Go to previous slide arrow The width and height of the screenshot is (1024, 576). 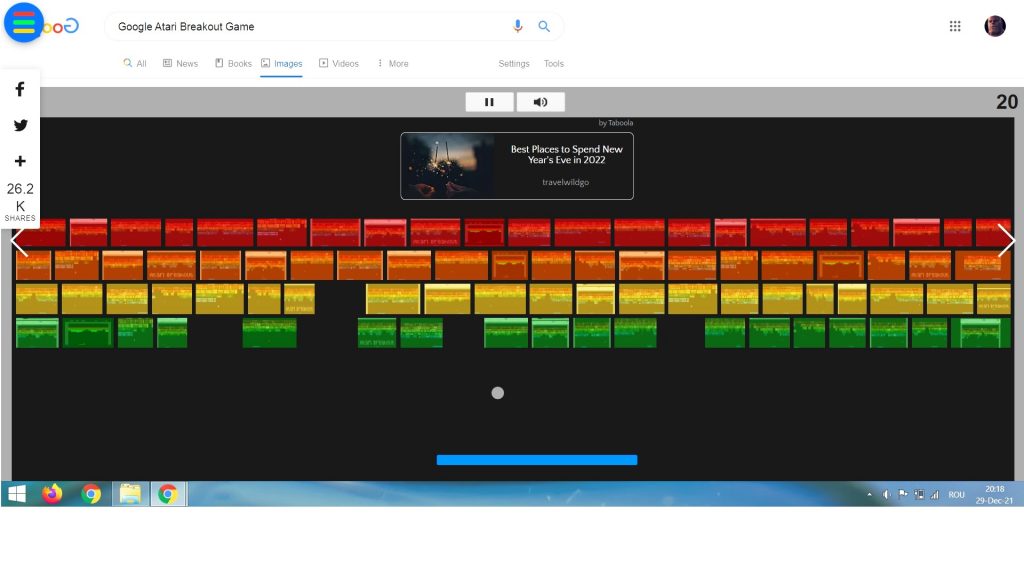click(20, 241)
